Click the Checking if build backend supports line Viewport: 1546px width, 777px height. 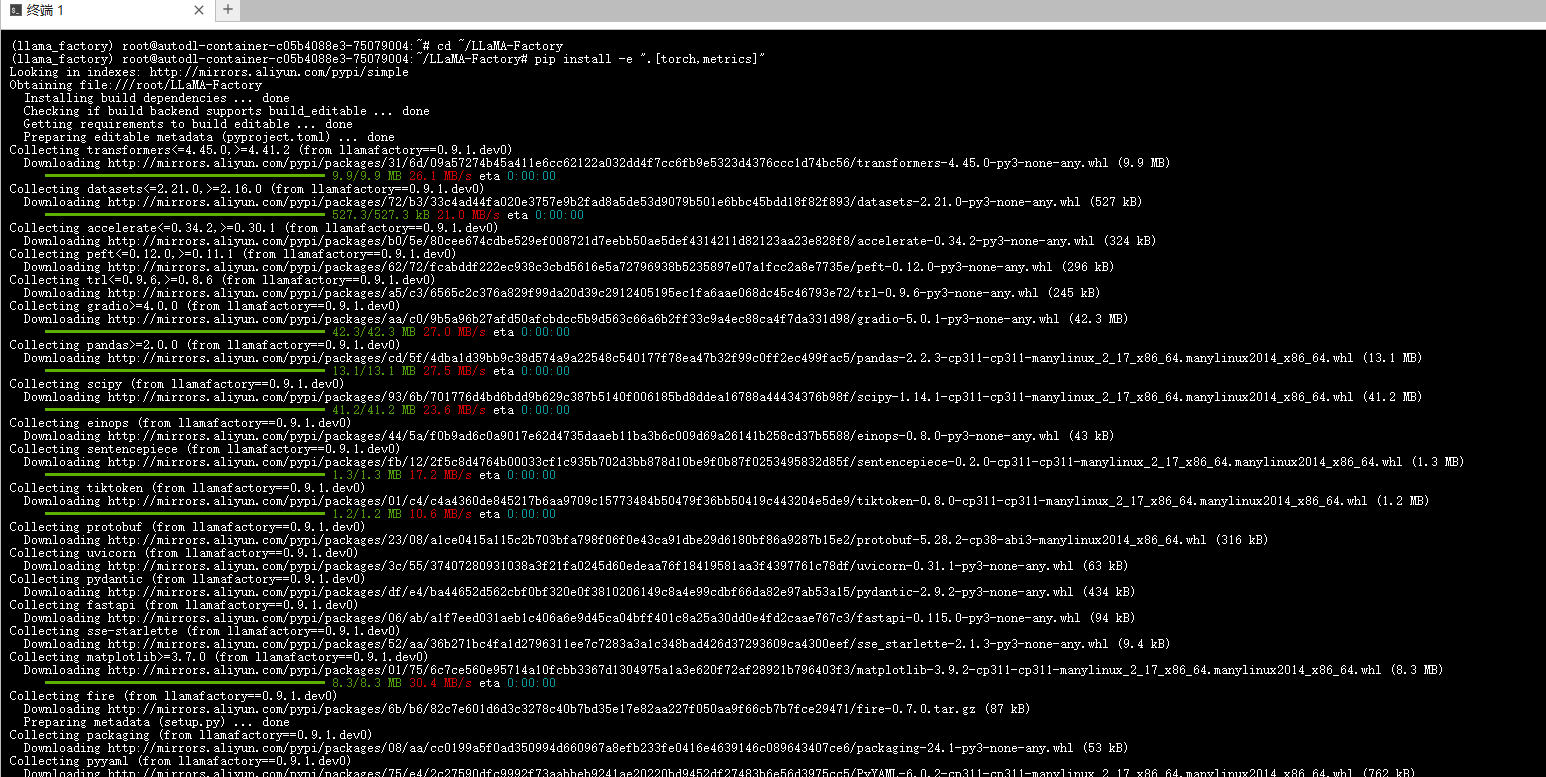coord(227,111)
